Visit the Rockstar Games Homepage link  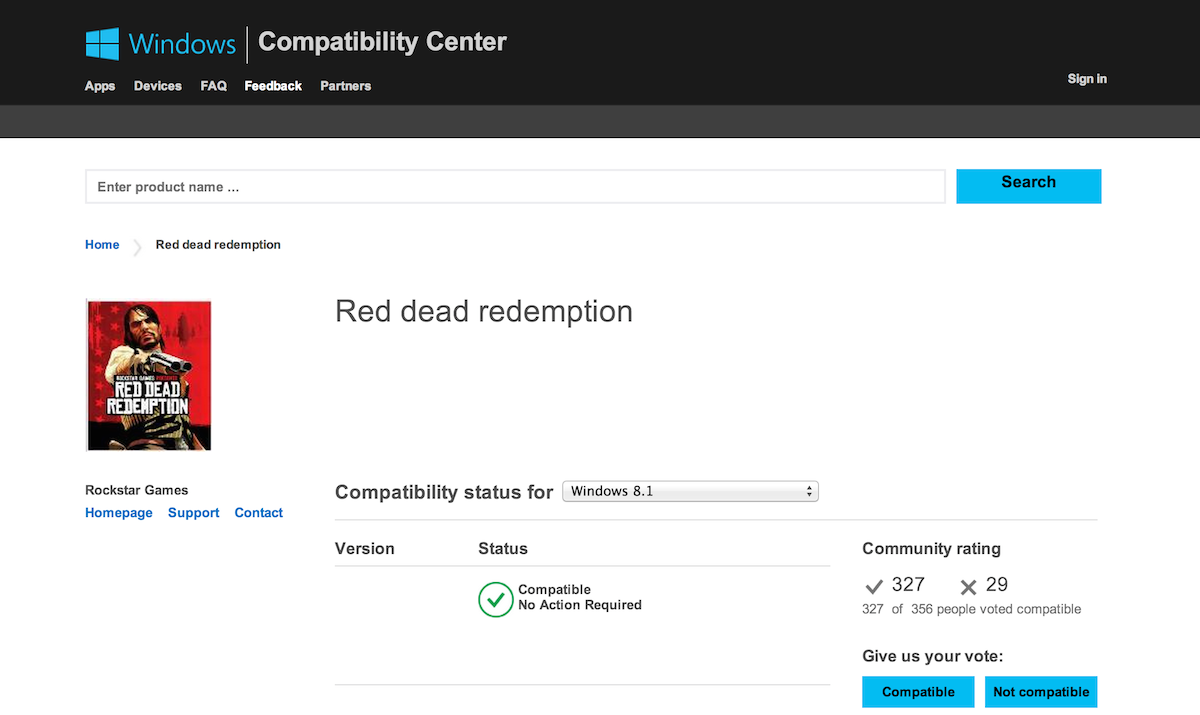click(x=119, y=513)
